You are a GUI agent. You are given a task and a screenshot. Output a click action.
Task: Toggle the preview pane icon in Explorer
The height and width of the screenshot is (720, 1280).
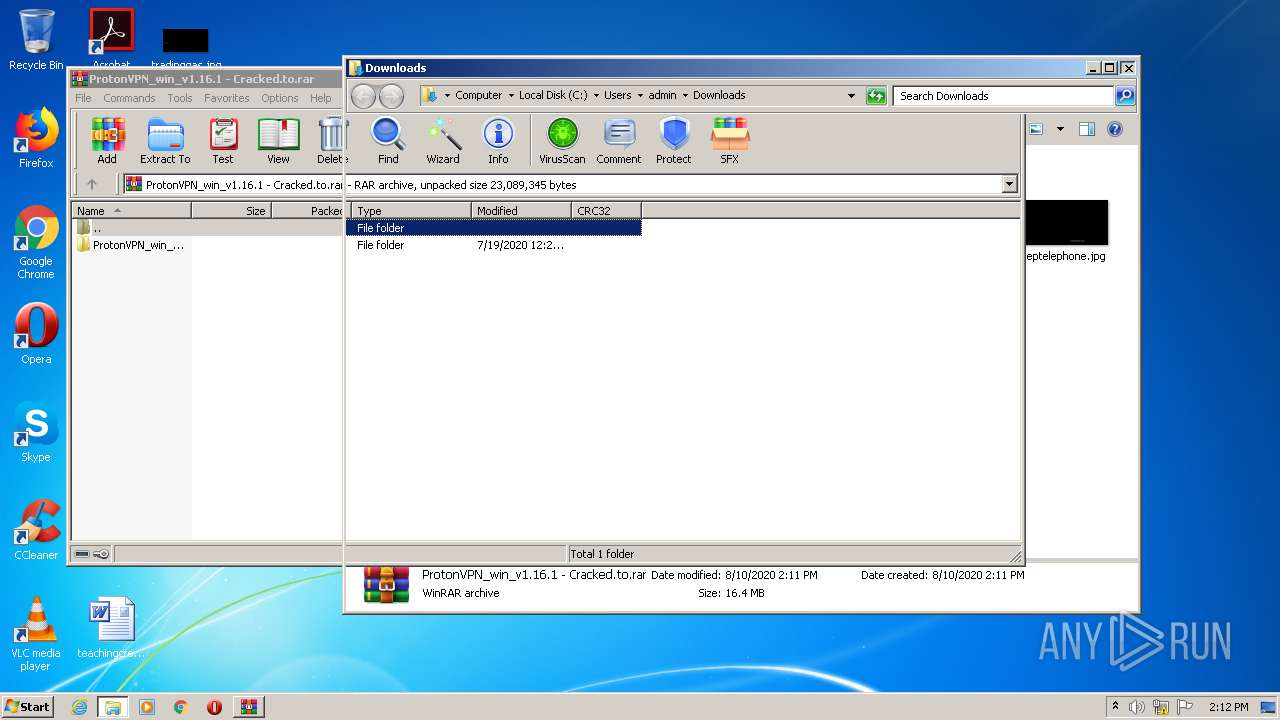pos(1087,129)
